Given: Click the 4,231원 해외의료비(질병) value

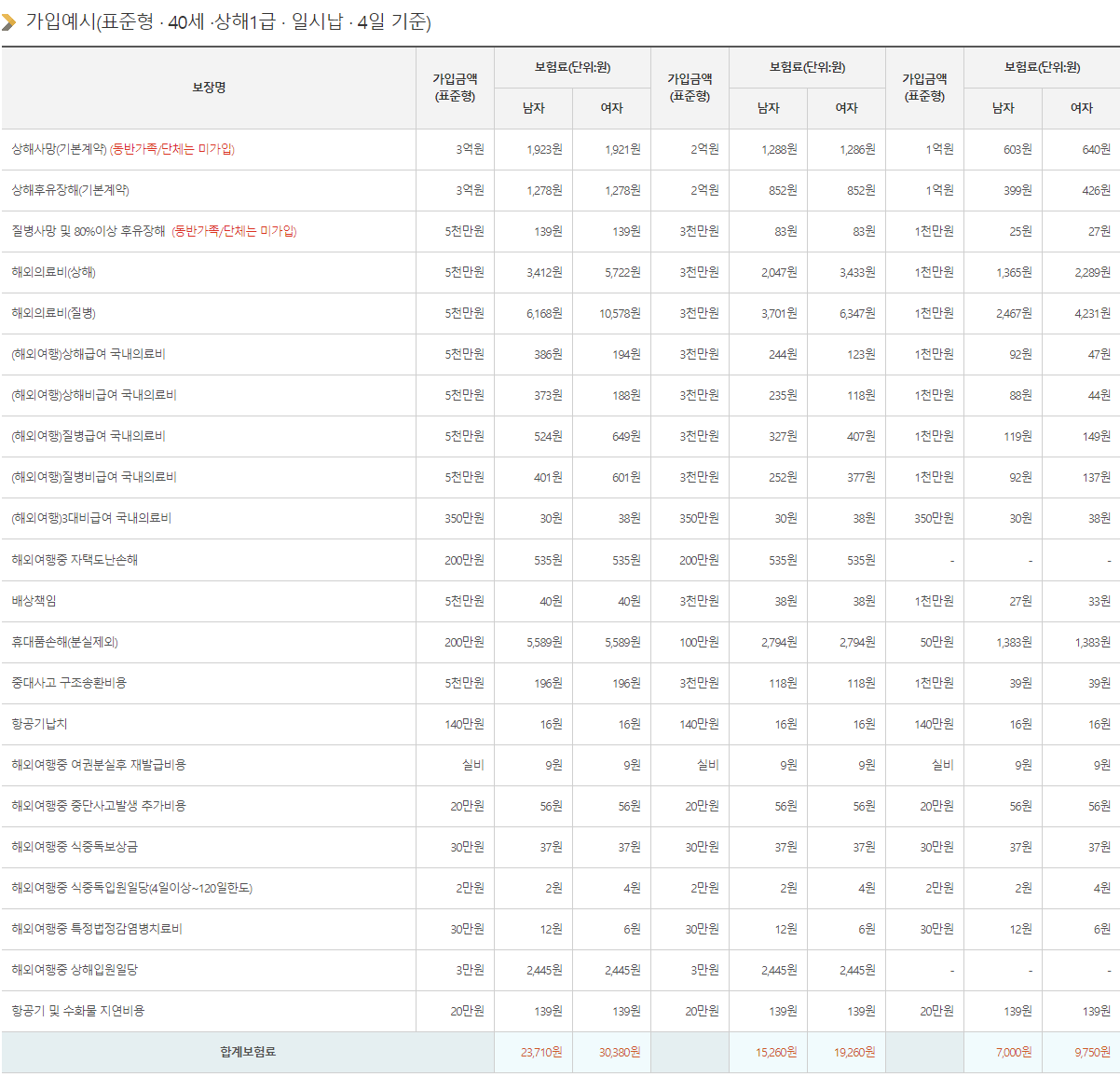Looking at the screenshot, I should pos(1092,313).
